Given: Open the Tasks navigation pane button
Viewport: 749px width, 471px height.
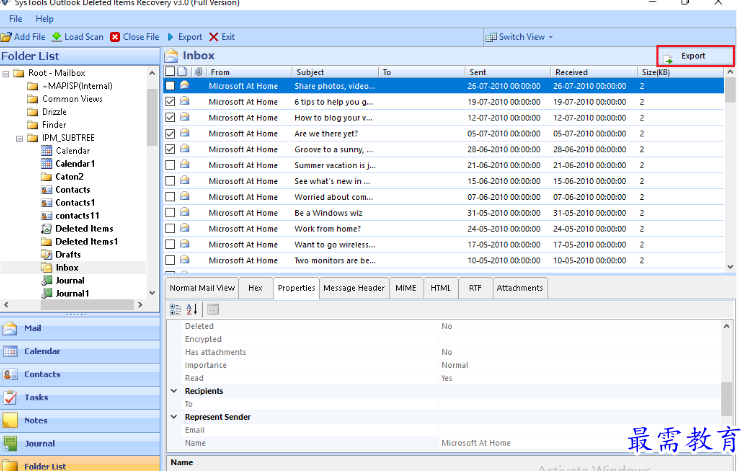Looking at the screenshot, I should click(x=80, y=397).
